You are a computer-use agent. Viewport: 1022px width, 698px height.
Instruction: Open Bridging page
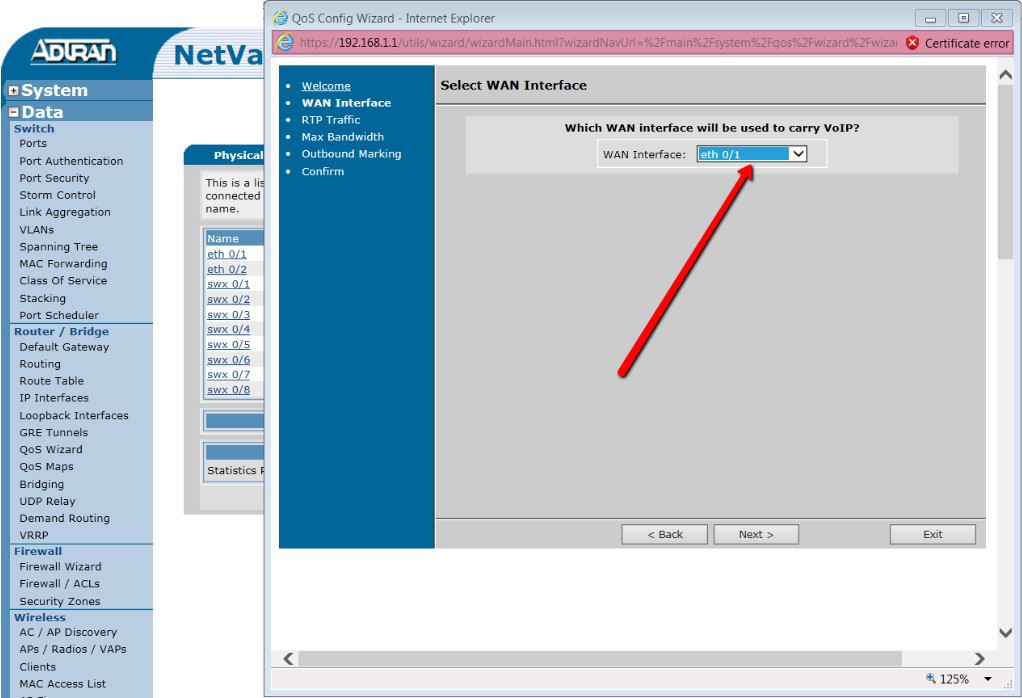[x=42, y=484]
